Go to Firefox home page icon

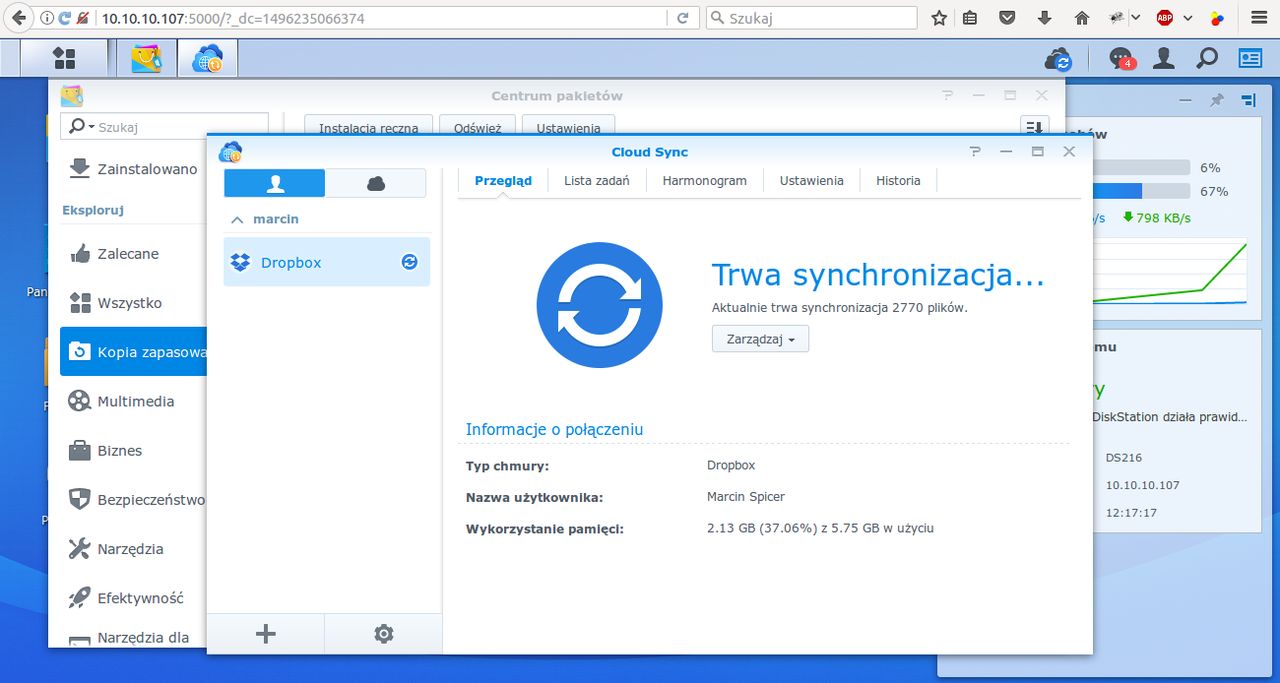pyautogui.click(x=1082, y=18)
